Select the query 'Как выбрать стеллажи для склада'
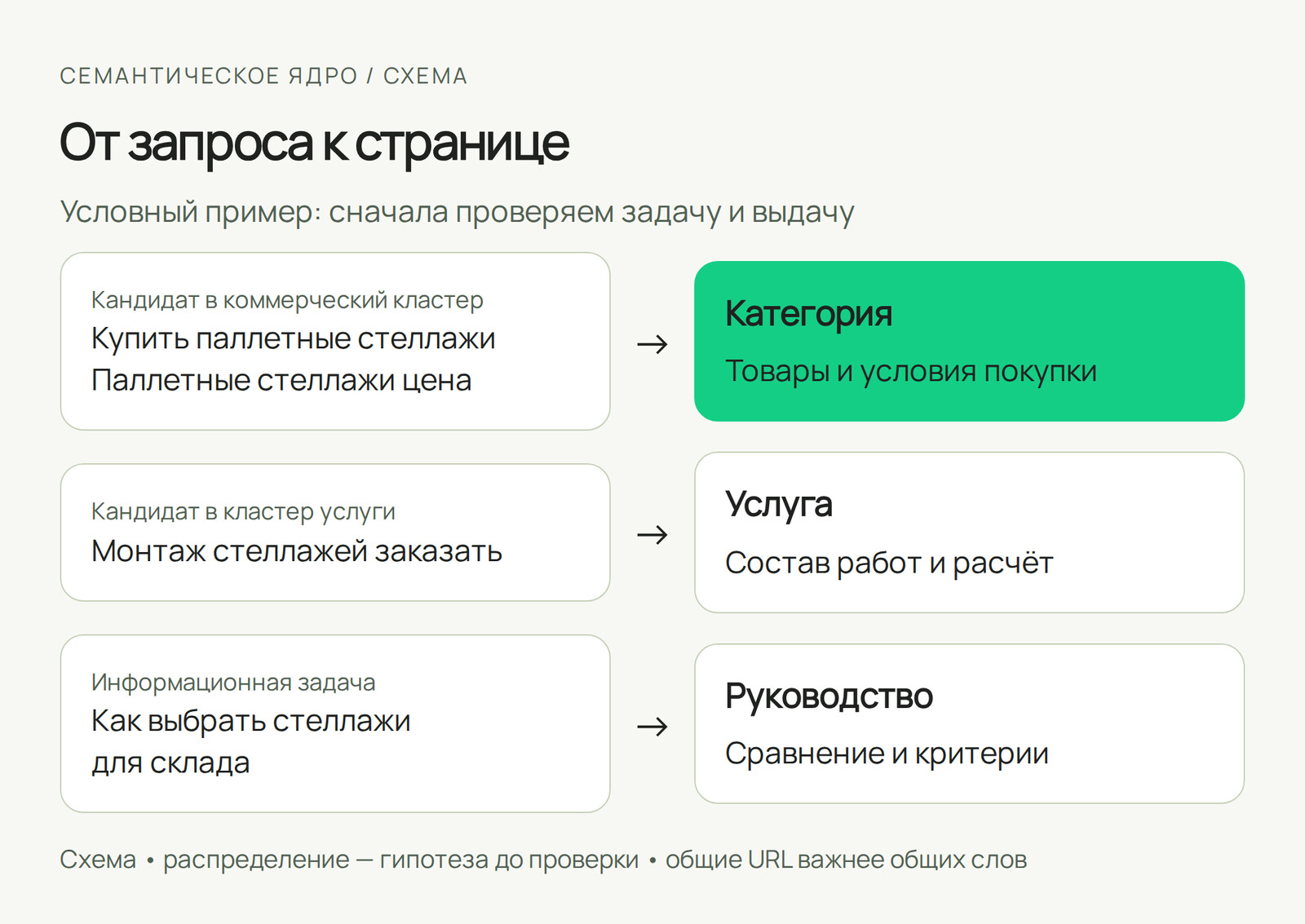 pyautogui.click(x=250, y=741)
